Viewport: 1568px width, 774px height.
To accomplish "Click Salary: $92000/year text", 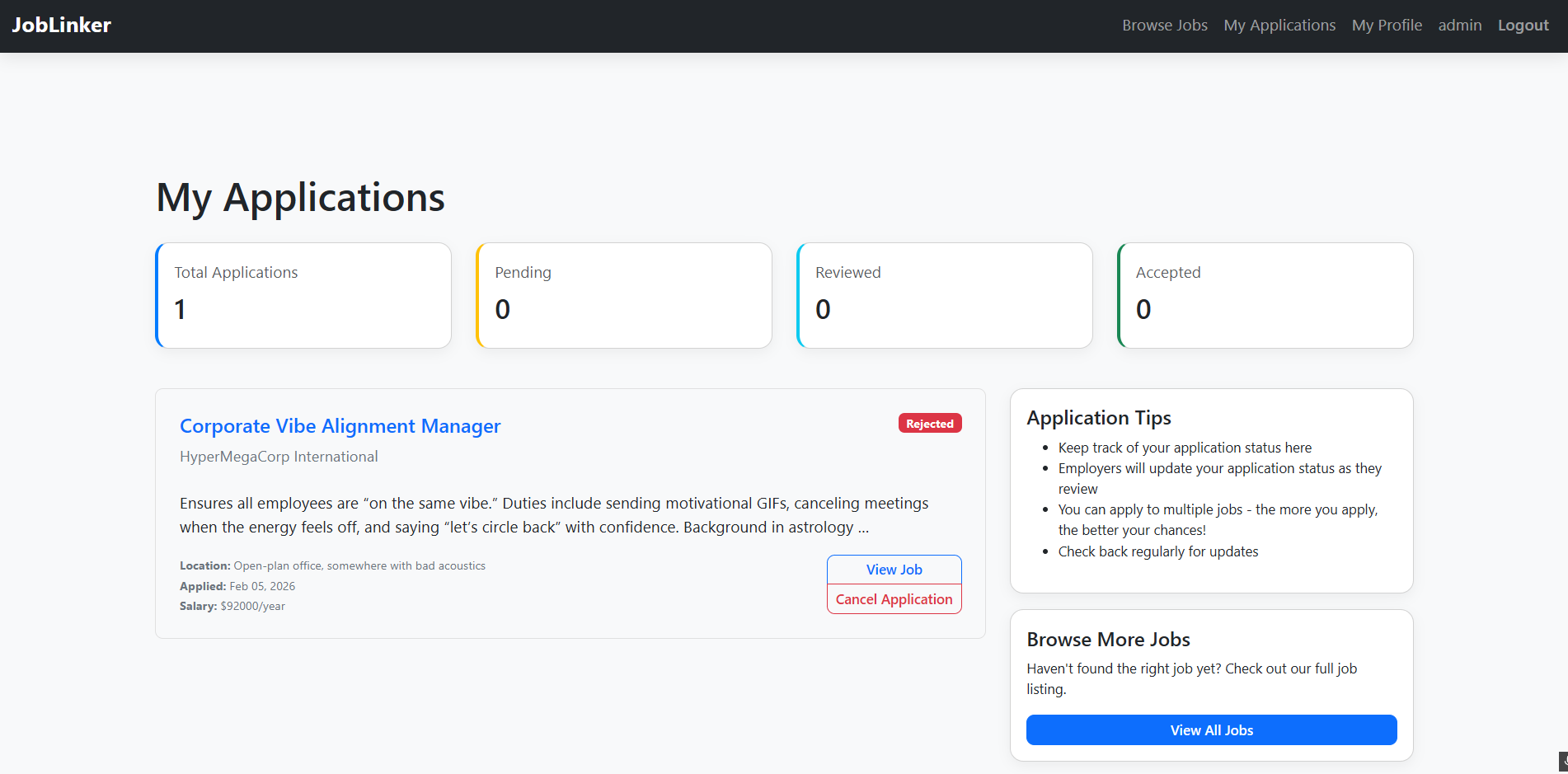I will [232, 606].
